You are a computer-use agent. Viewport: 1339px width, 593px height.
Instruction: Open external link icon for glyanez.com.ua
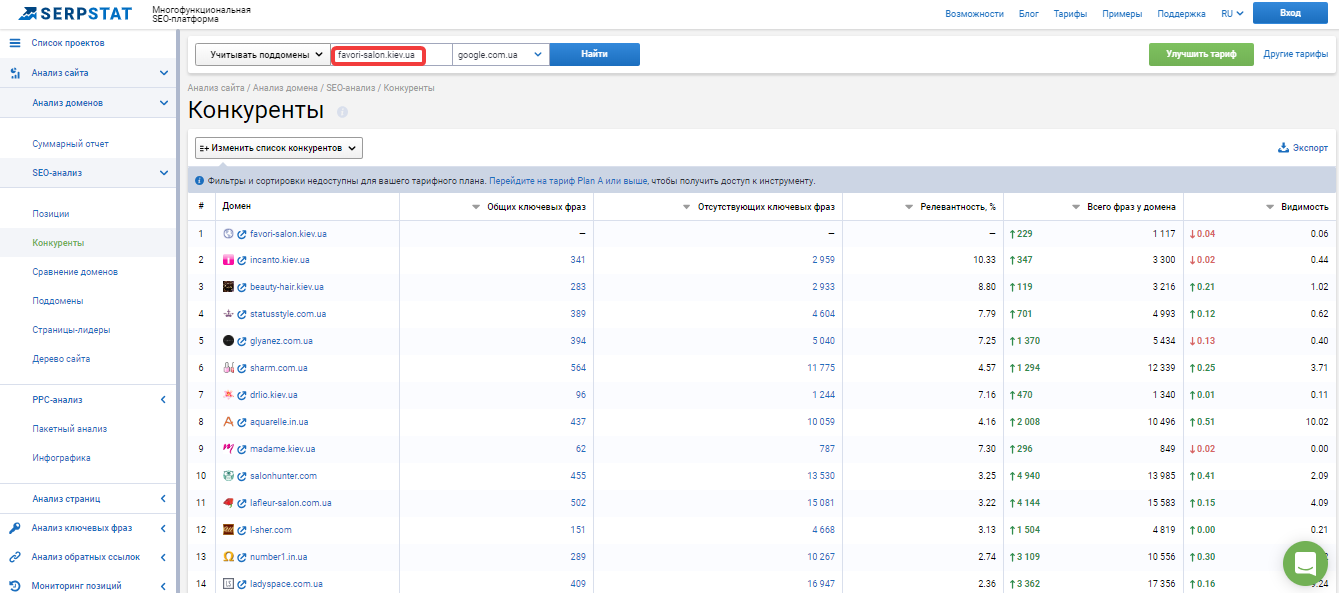(242, 341)
